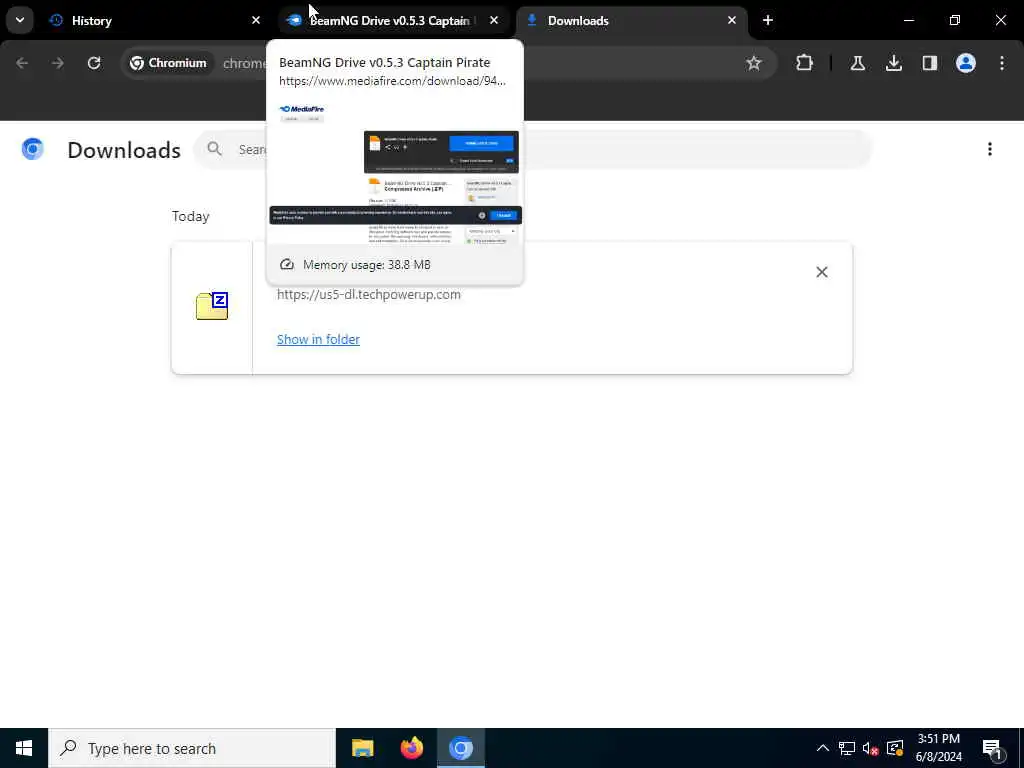This screenshot has width=1024, height=768.
Task: Close the BeamNG Drive tab
Action: 494,20
